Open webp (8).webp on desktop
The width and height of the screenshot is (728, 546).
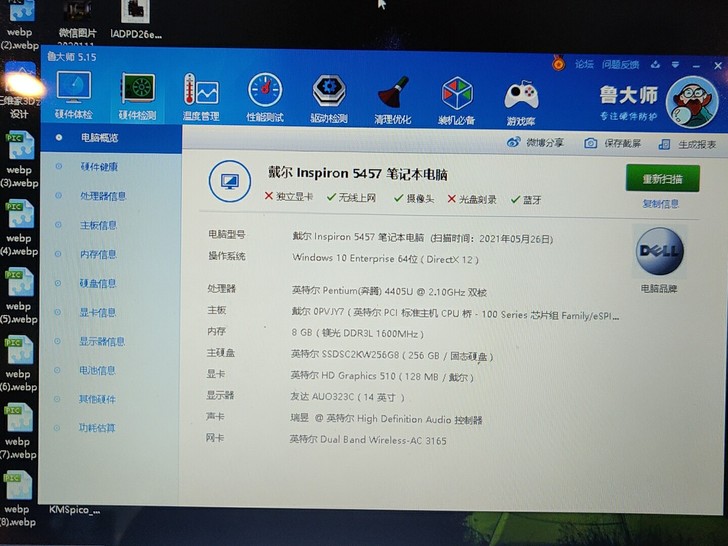coord(18,499)
